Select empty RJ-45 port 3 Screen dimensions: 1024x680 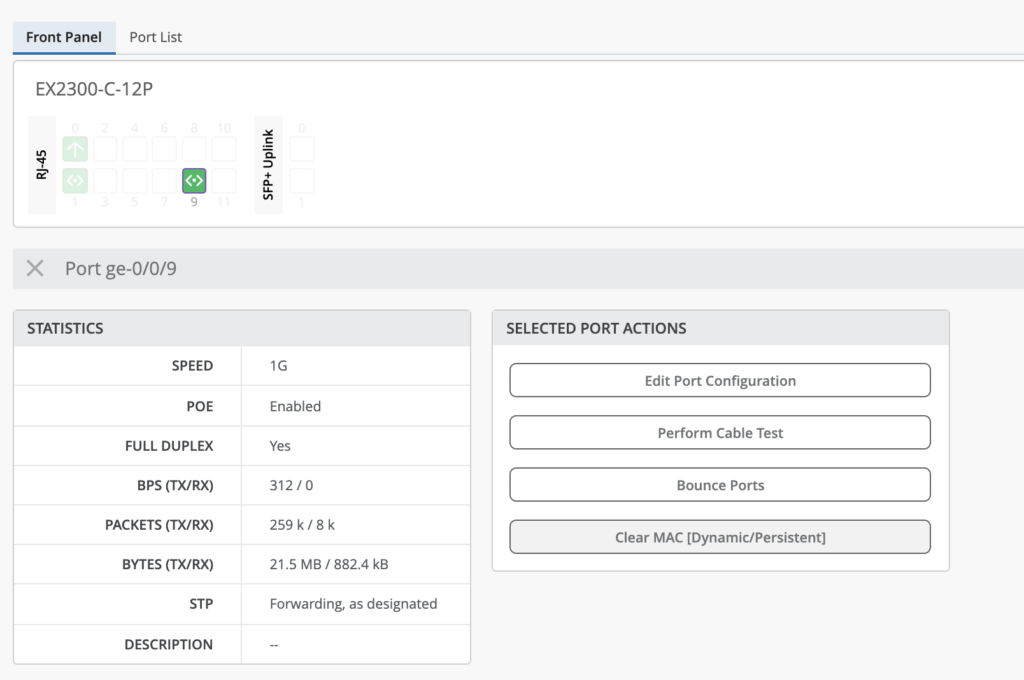click(x=105, y=181)
